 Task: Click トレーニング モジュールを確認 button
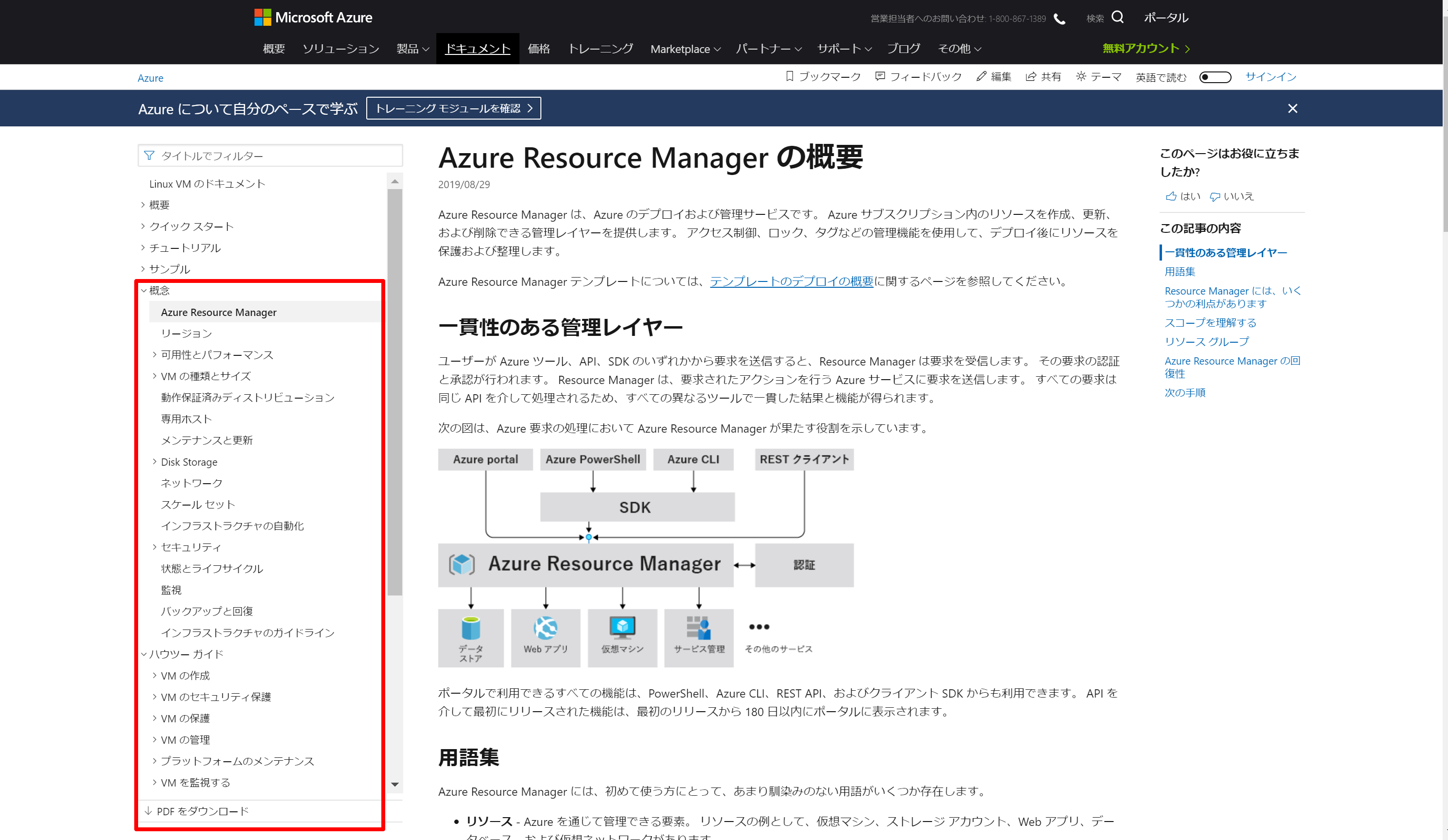point(453,108)
